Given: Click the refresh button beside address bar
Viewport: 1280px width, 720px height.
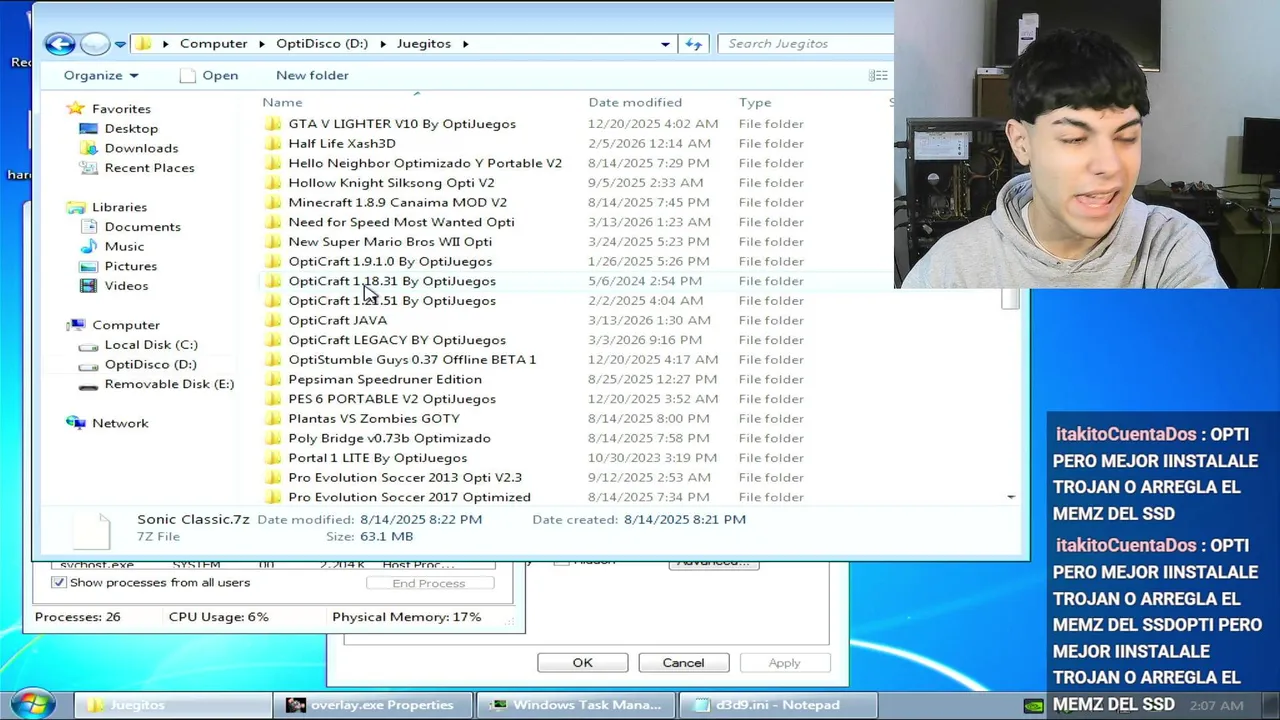Looking at the screenshot, I should (x=693, y=44).
